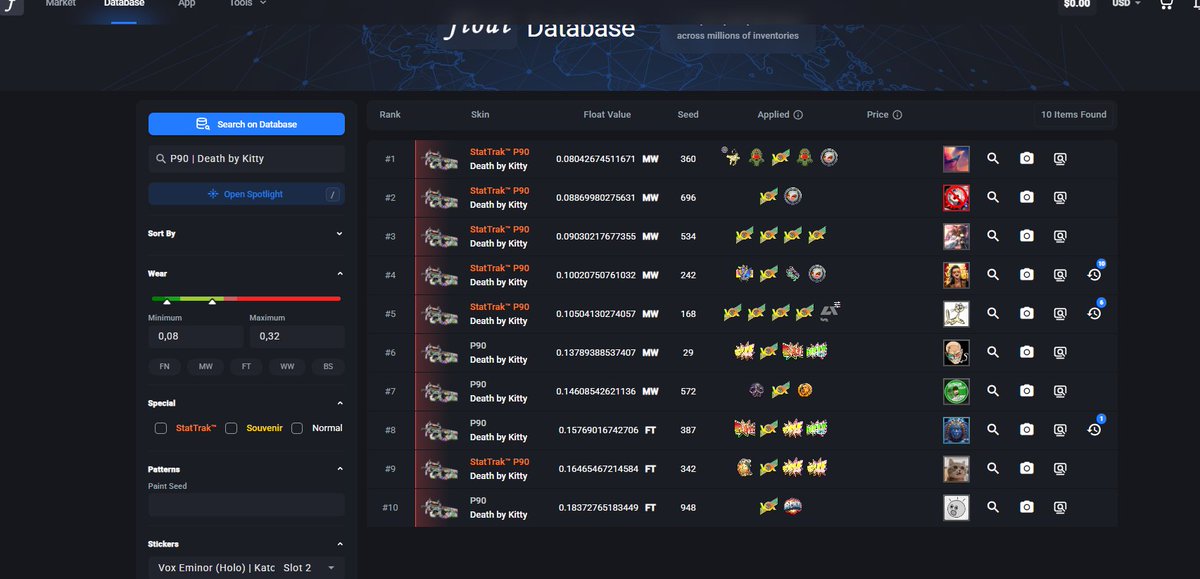Collapse the Patterns section

339,469
